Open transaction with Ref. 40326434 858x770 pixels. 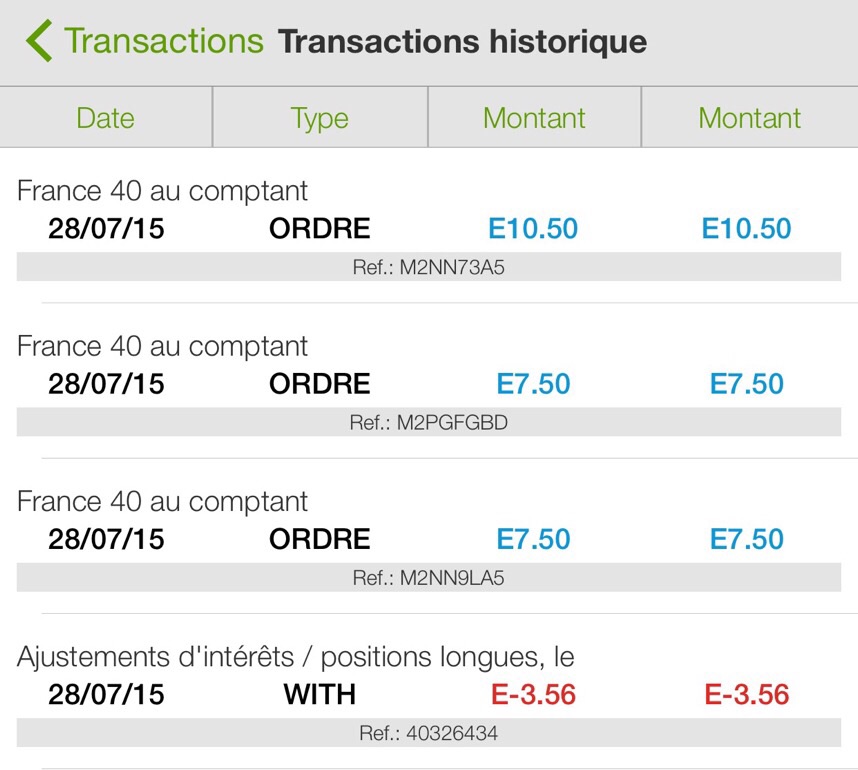428,733
